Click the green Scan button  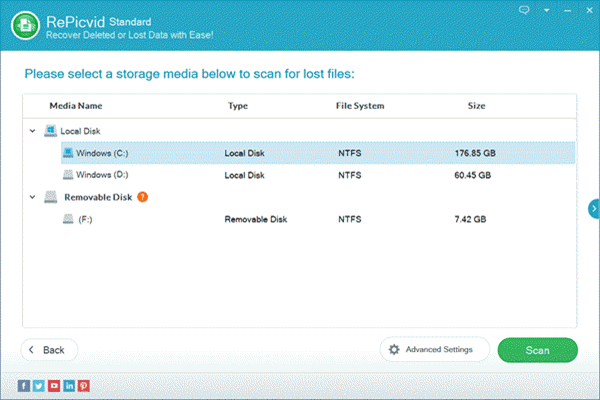[537, 350]
